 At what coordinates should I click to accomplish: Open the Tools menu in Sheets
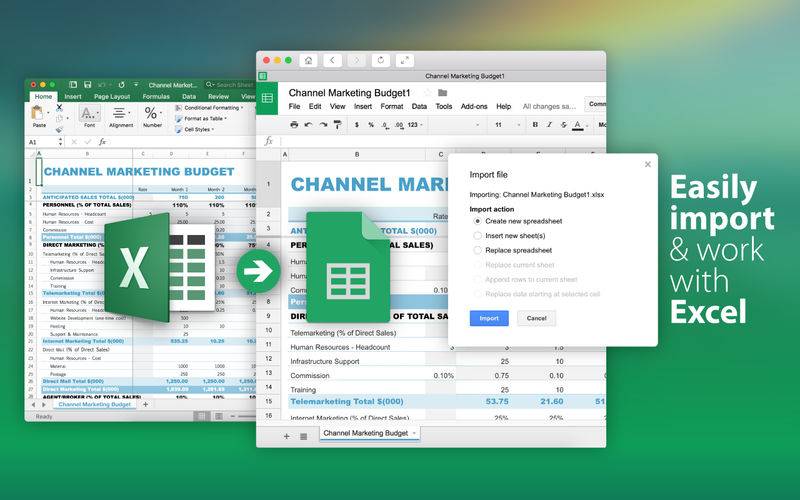[443, 106]
